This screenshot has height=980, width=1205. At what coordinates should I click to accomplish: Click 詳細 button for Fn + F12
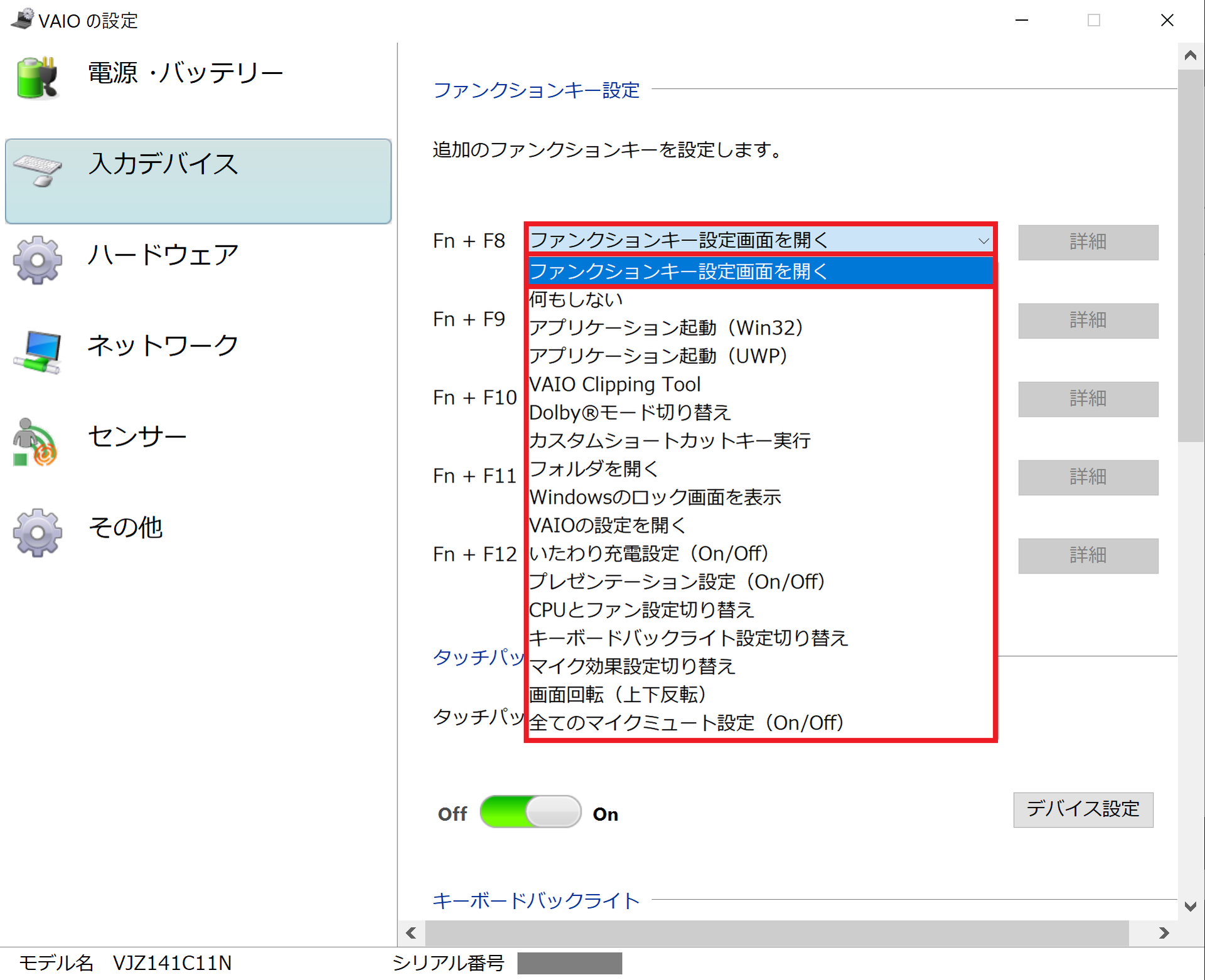click(1088, 556)
